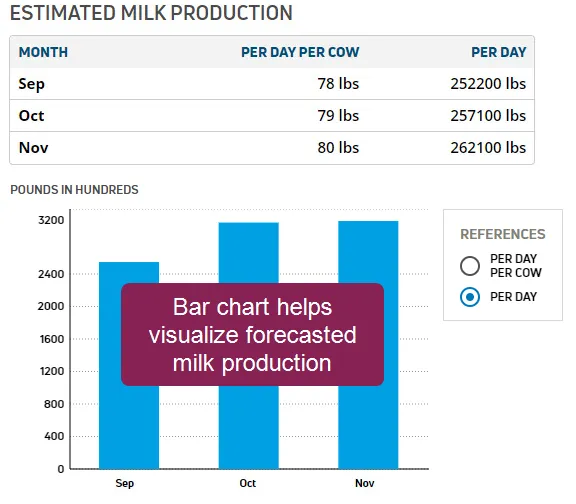Click the 252200 lbs value for Sep
This screenshot has height=504, width=576.
pos(488,84)
